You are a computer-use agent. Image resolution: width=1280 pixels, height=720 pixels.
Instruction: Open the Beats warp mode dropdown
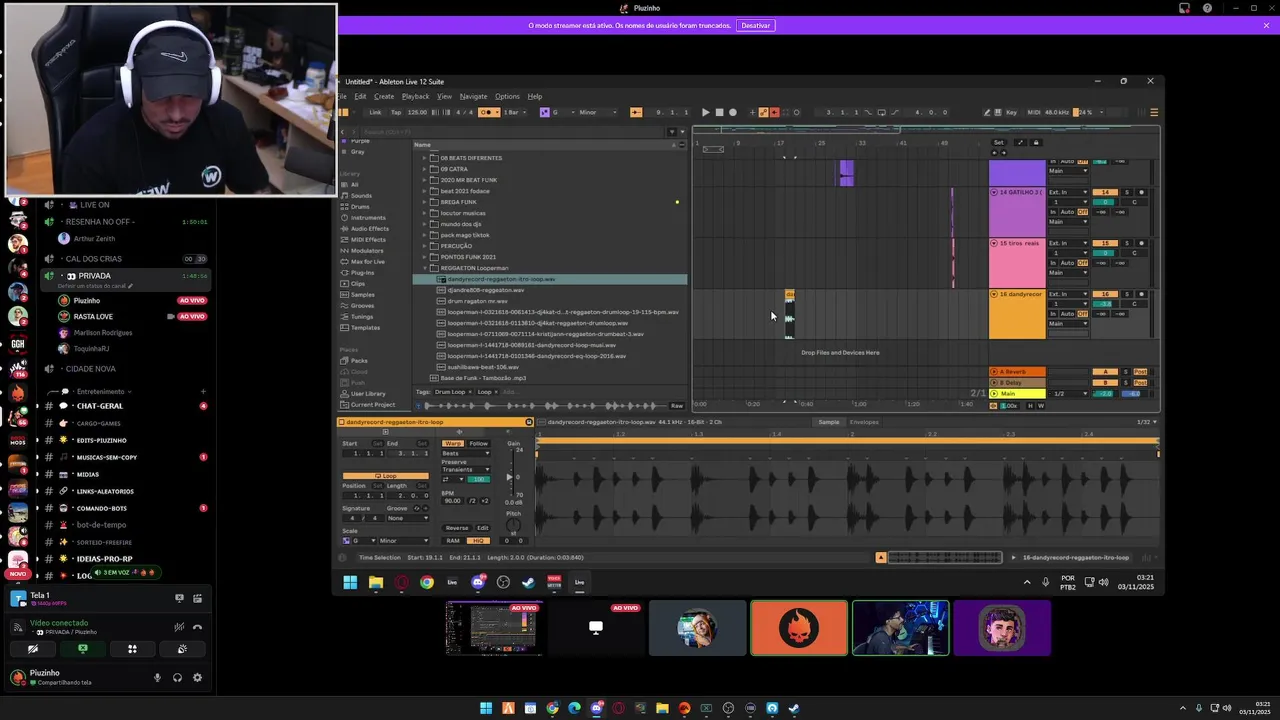[466, 453]
